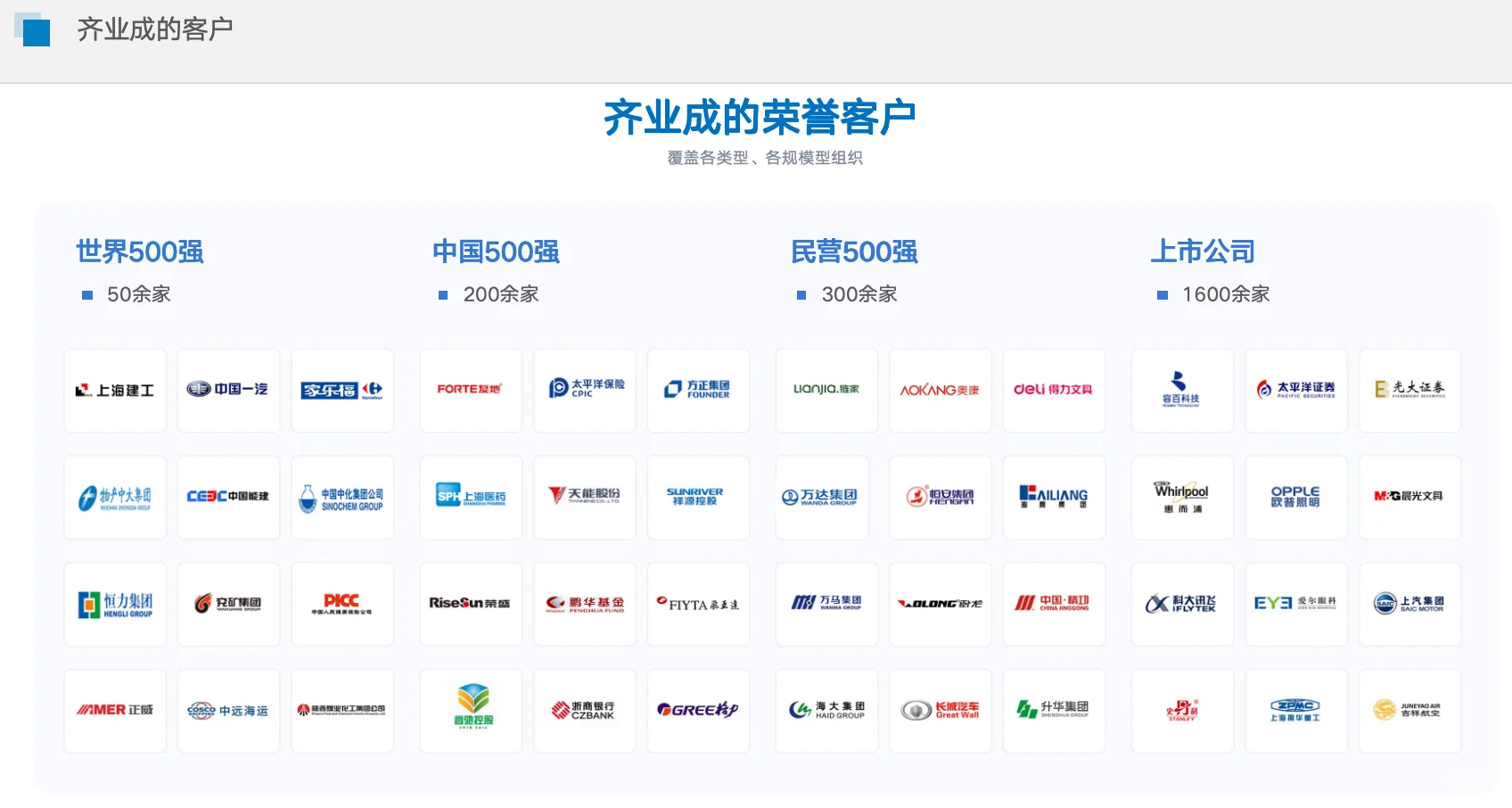Select the 鹏华基金 logo card

(585, 605)
